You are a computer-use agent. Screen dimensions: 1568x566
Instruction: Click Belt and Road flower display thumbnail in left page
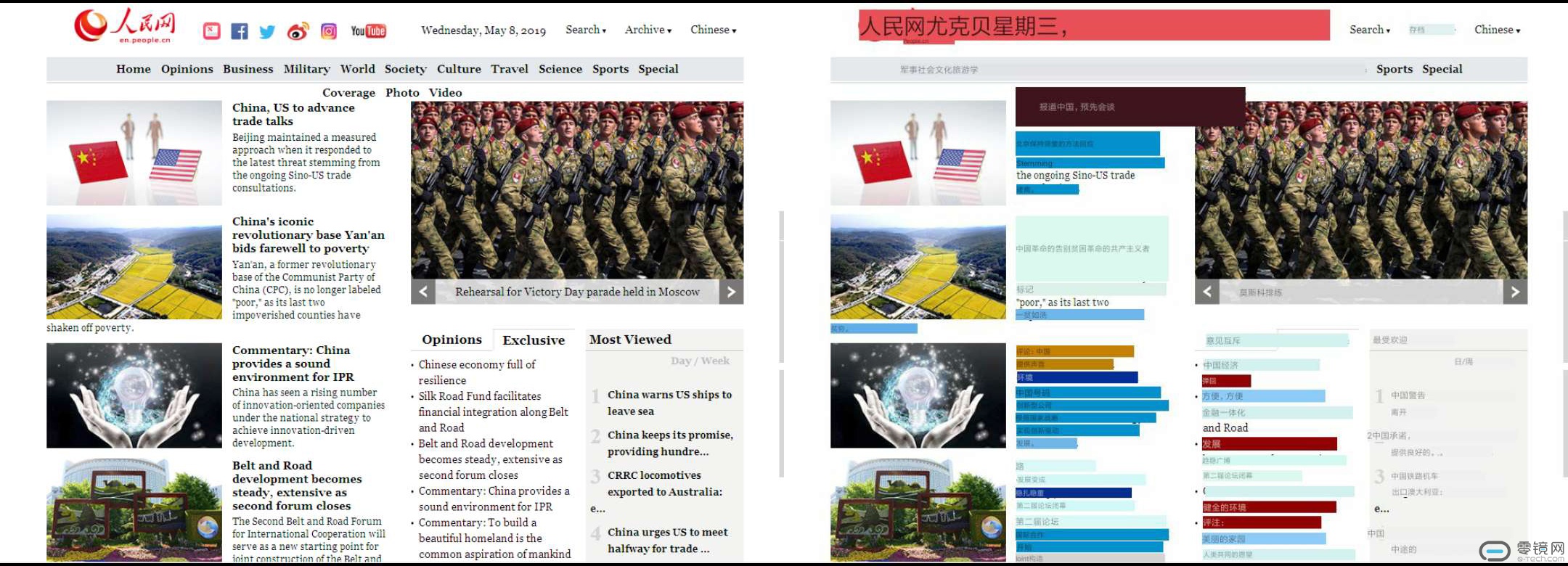134,510
